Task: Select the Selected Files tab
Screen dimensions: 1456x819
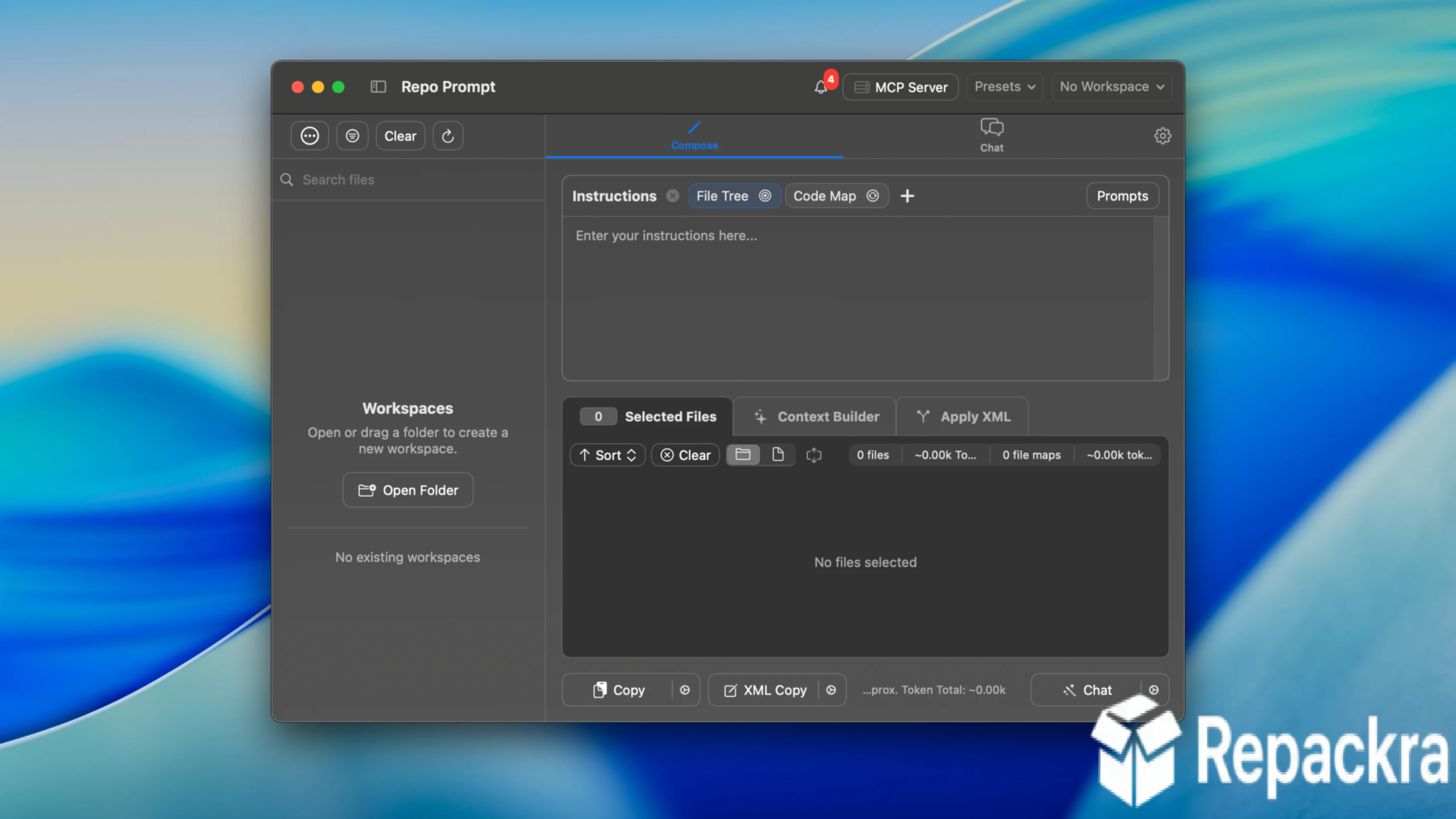Action: pos(648,417)
